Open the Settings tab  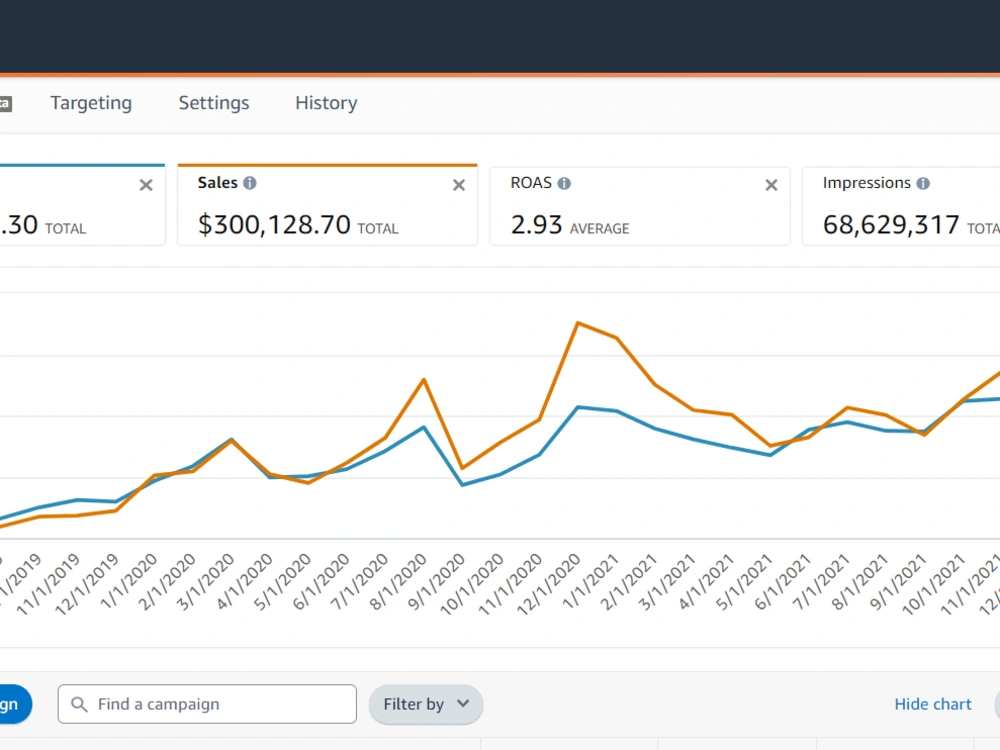pos(214,103)
